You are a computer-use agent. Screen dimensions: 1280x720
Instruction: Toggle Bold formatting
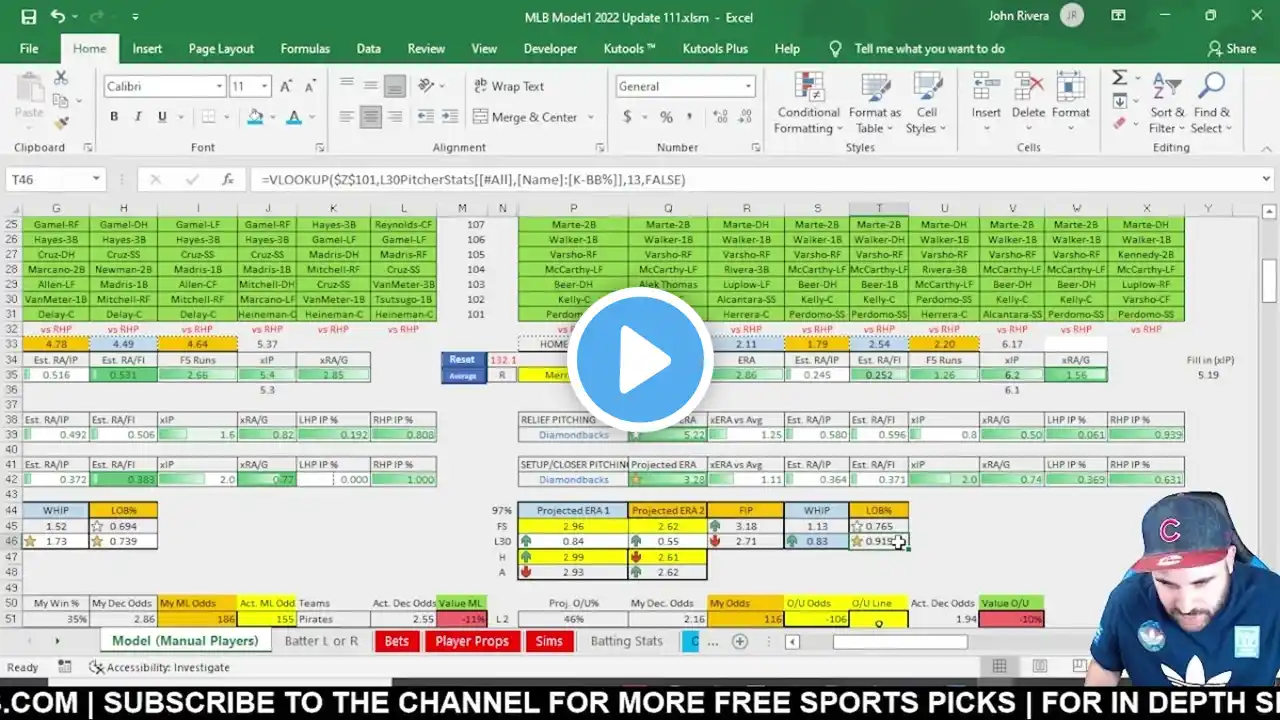(x=114, y=117)
